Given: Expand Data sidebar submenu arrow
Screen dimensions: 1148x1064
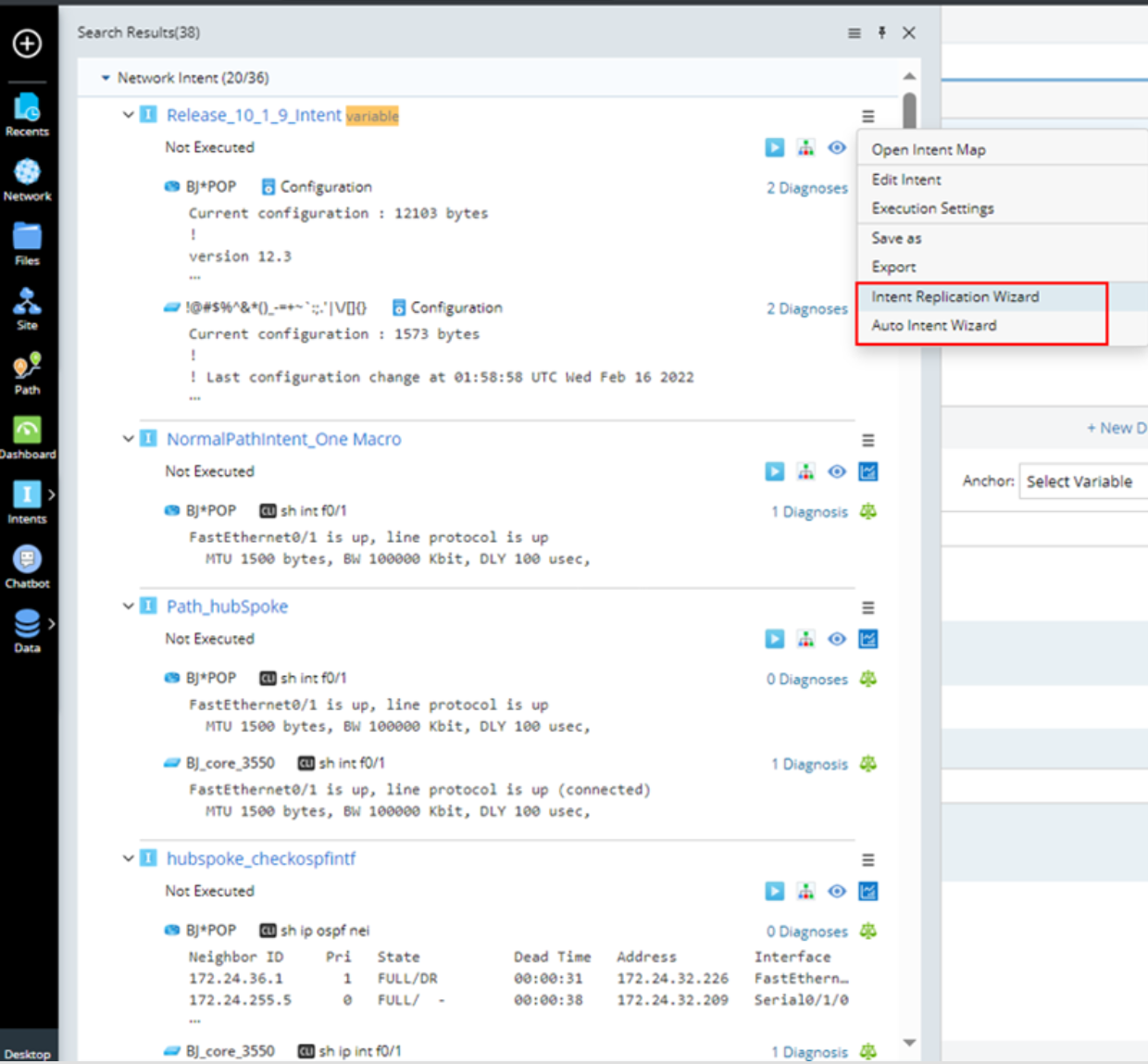Looking at the screenshot, I should [51, 623].
